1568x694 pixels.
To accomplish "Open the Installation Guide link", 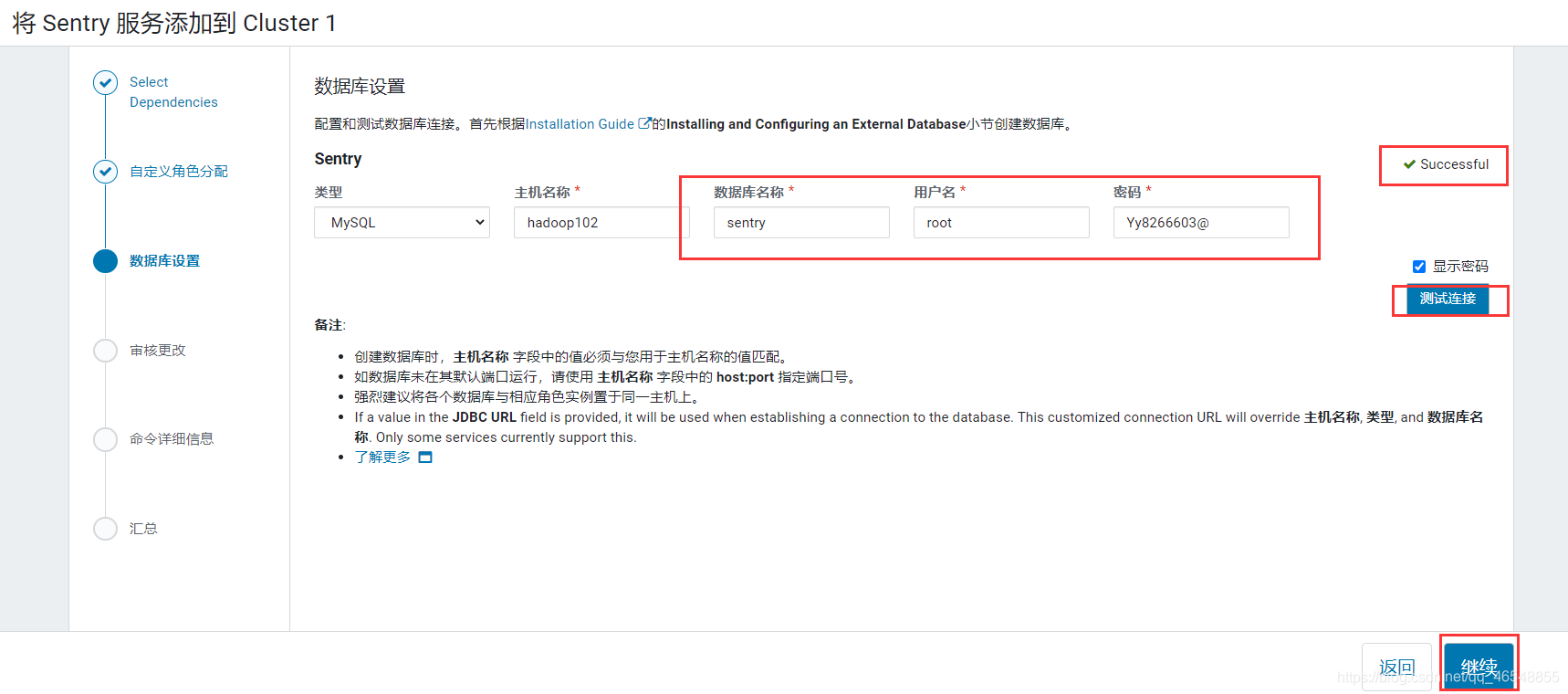I will pyautogui.click(x=580, y=124).
